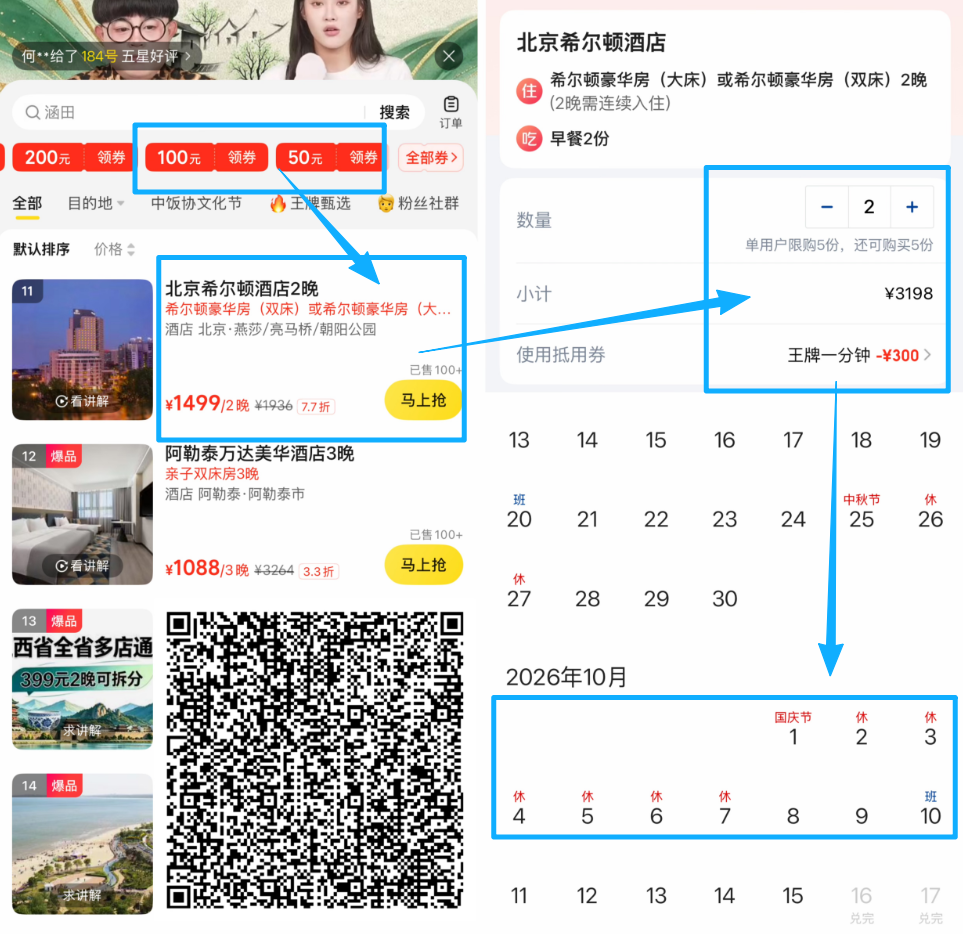Toggle 价格 sort order

[x=114, y=249]
